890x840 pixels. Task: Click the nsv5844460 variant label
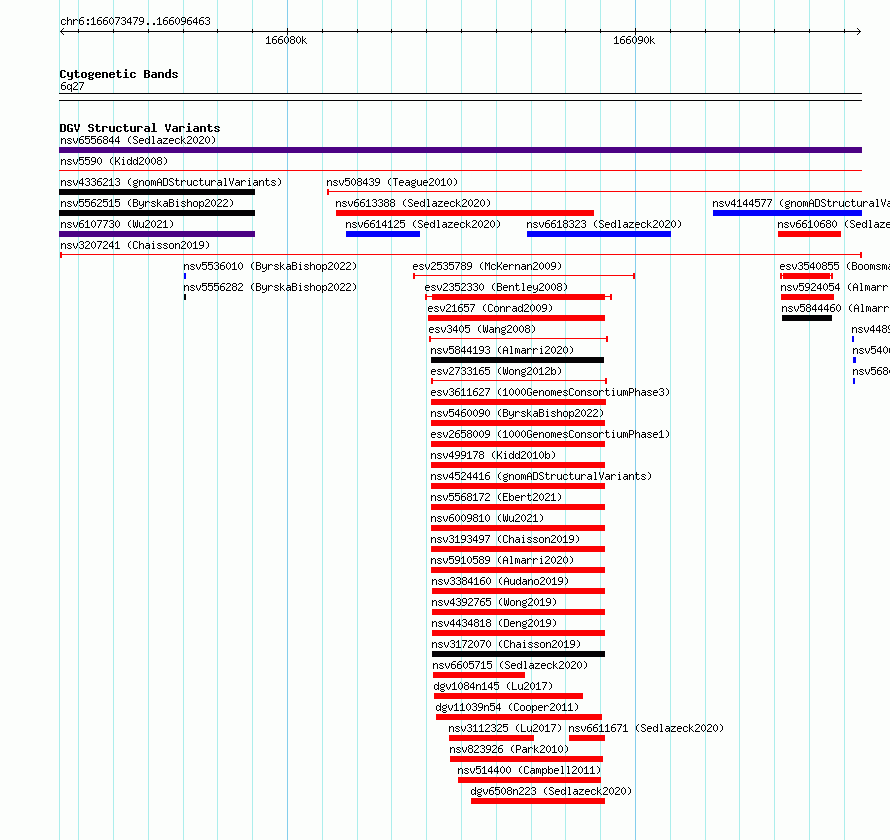tap(836, 308)
